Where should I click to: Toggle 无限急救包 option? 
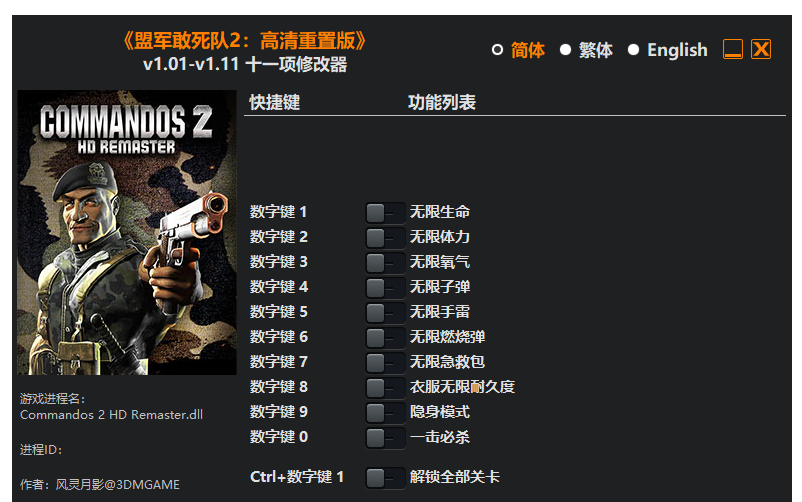click(385, 363)
